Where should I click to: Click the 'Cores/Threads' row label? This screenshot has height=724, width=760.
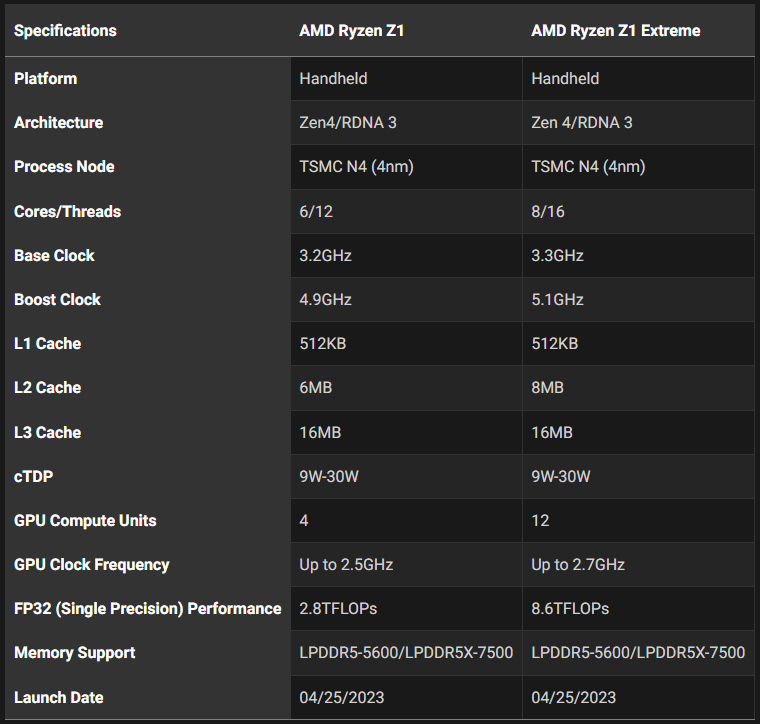click(x=67, y=211)
